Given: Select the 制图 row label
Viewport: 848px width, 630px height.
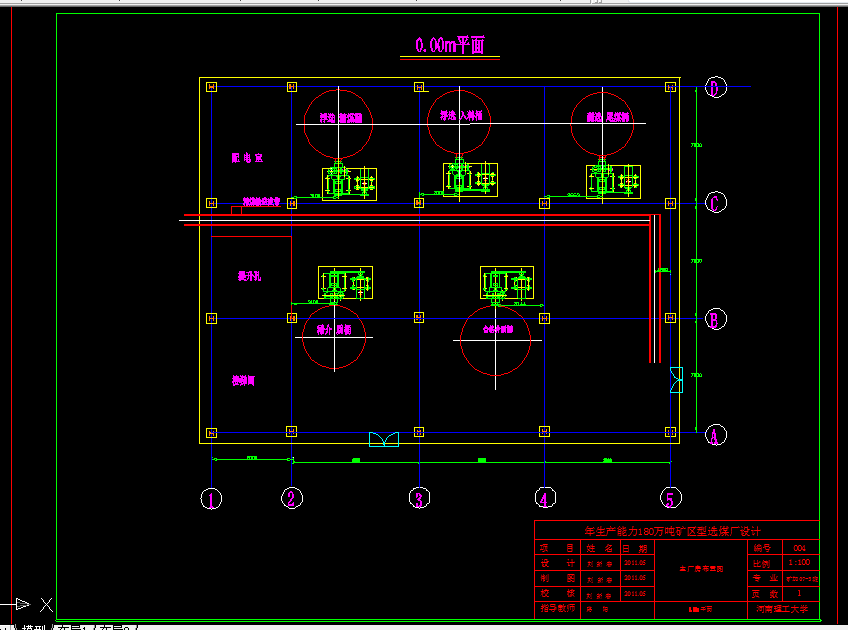Looking at the screenshot, I should tap(557, 578).
